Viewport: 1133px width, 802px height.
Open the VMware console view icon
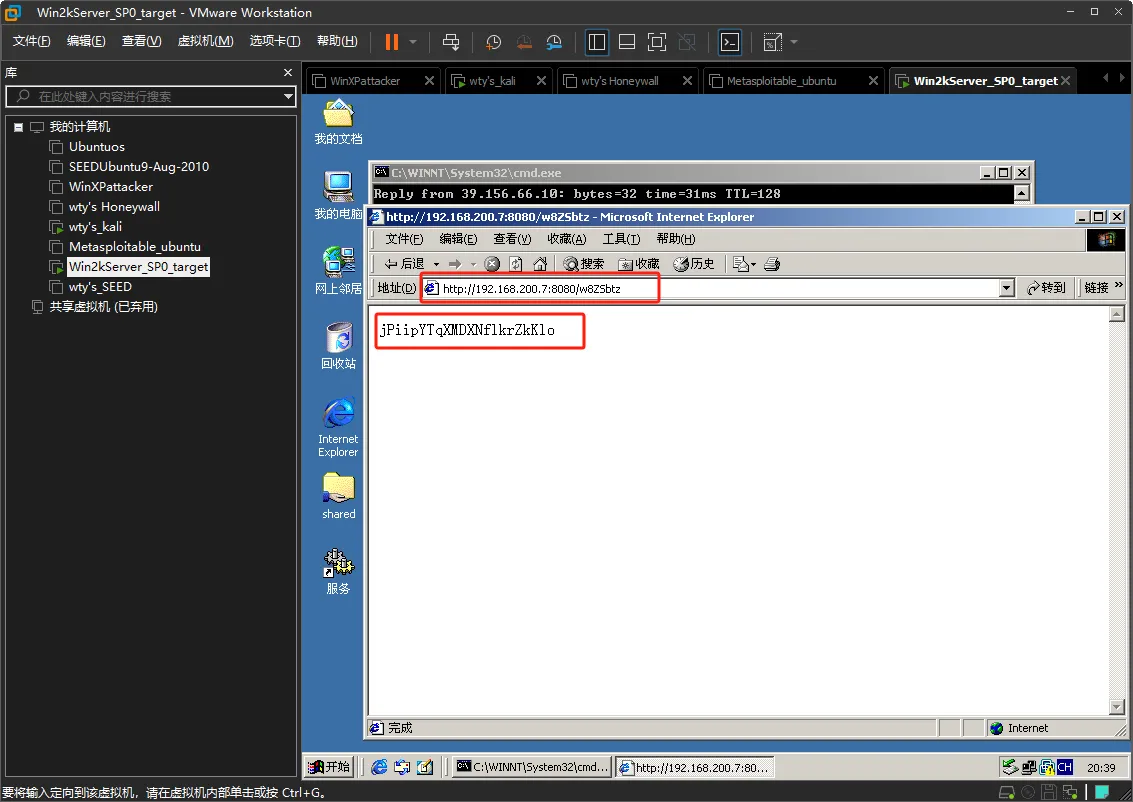tap(730, 42)
